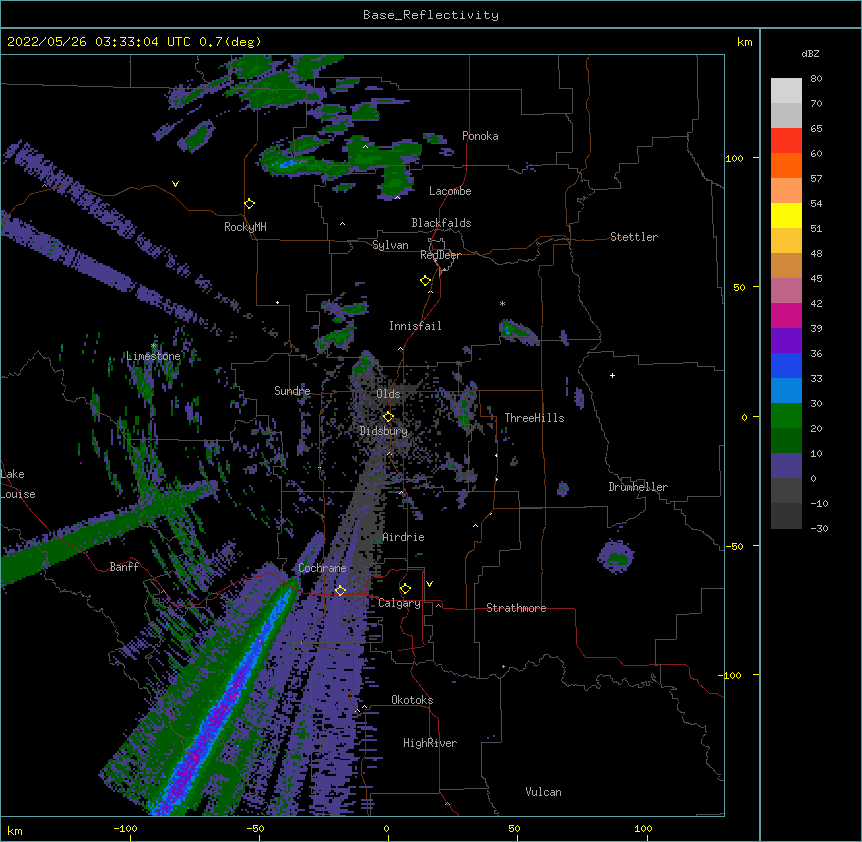The image size is (862, 842).
Task: Select the Ponoka label on the map
Action: [480, 136]
